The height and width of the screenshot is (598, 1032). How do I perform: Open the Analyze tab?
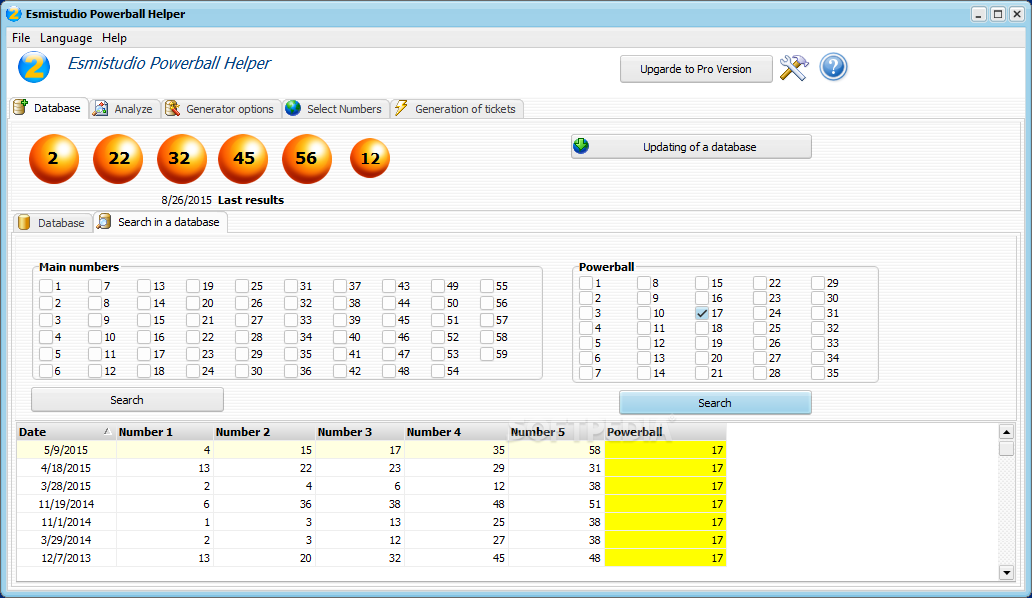(124, 109)
